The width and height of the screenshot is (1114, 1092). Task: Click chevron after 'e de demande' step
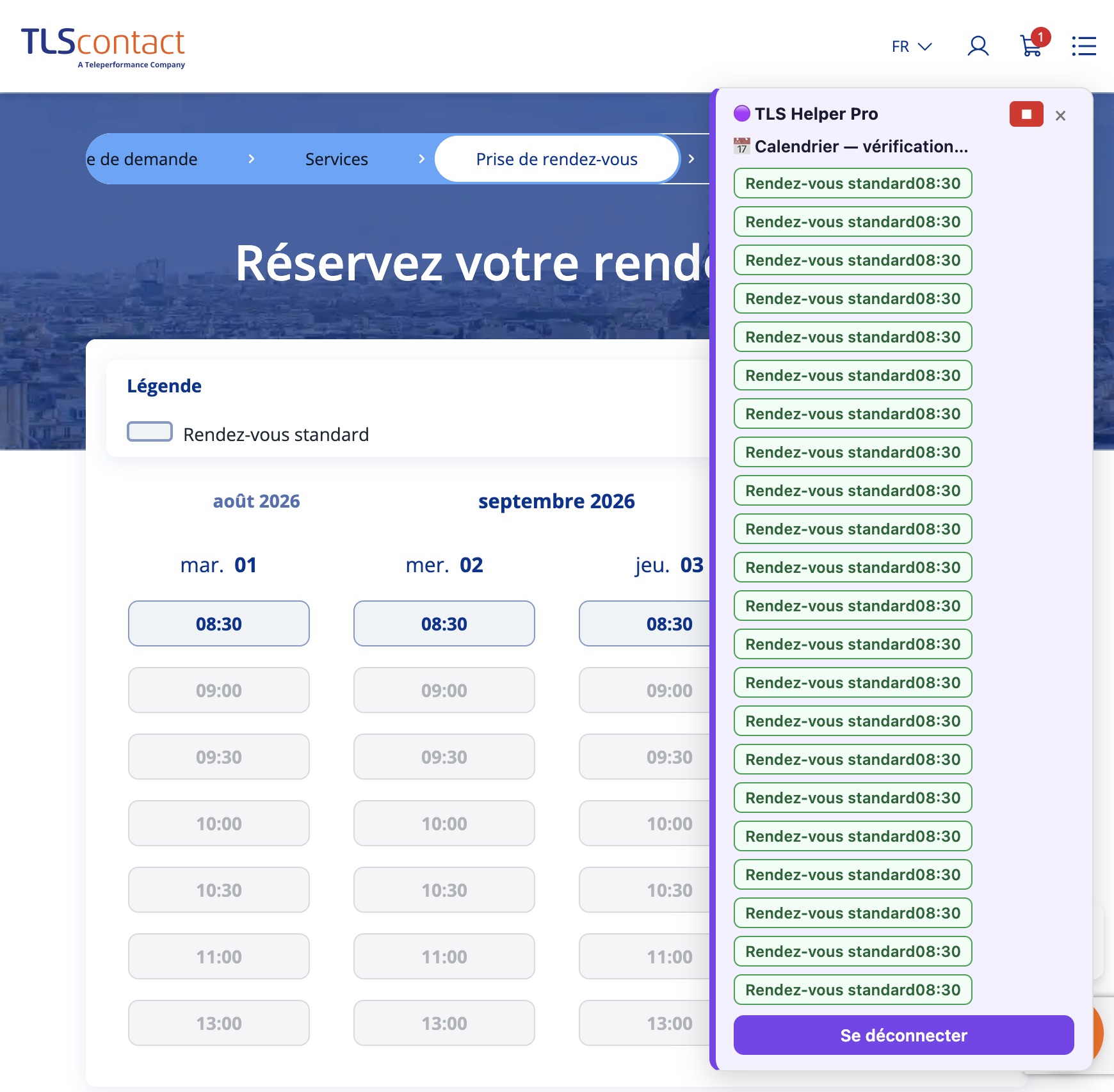(252, 159)
